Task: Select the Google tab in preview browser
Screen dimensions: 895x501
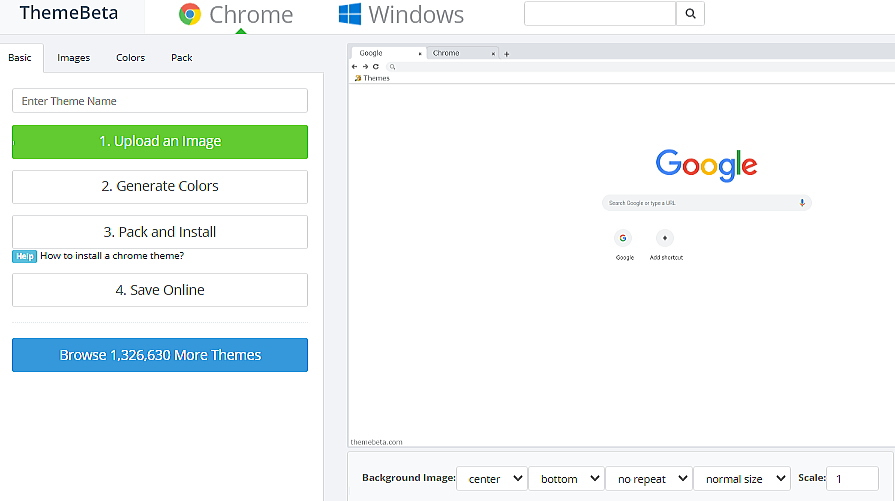Action: [388, 53]
